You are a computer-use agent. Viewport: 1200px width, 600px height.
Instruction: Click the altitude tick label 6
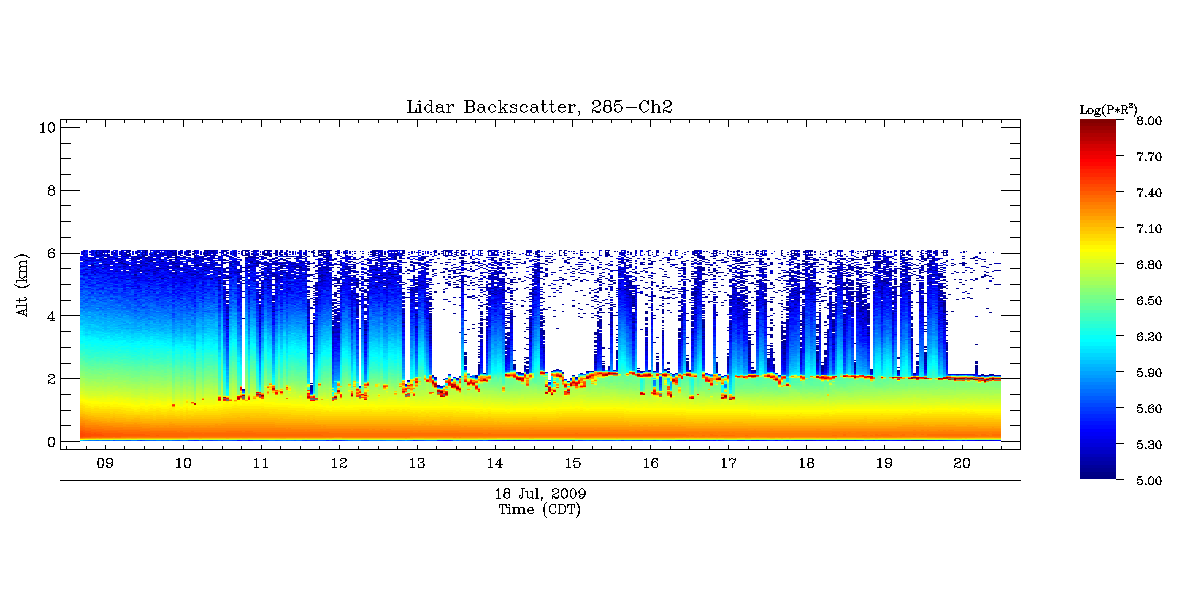pyautogui.click(x=50, y=253)
